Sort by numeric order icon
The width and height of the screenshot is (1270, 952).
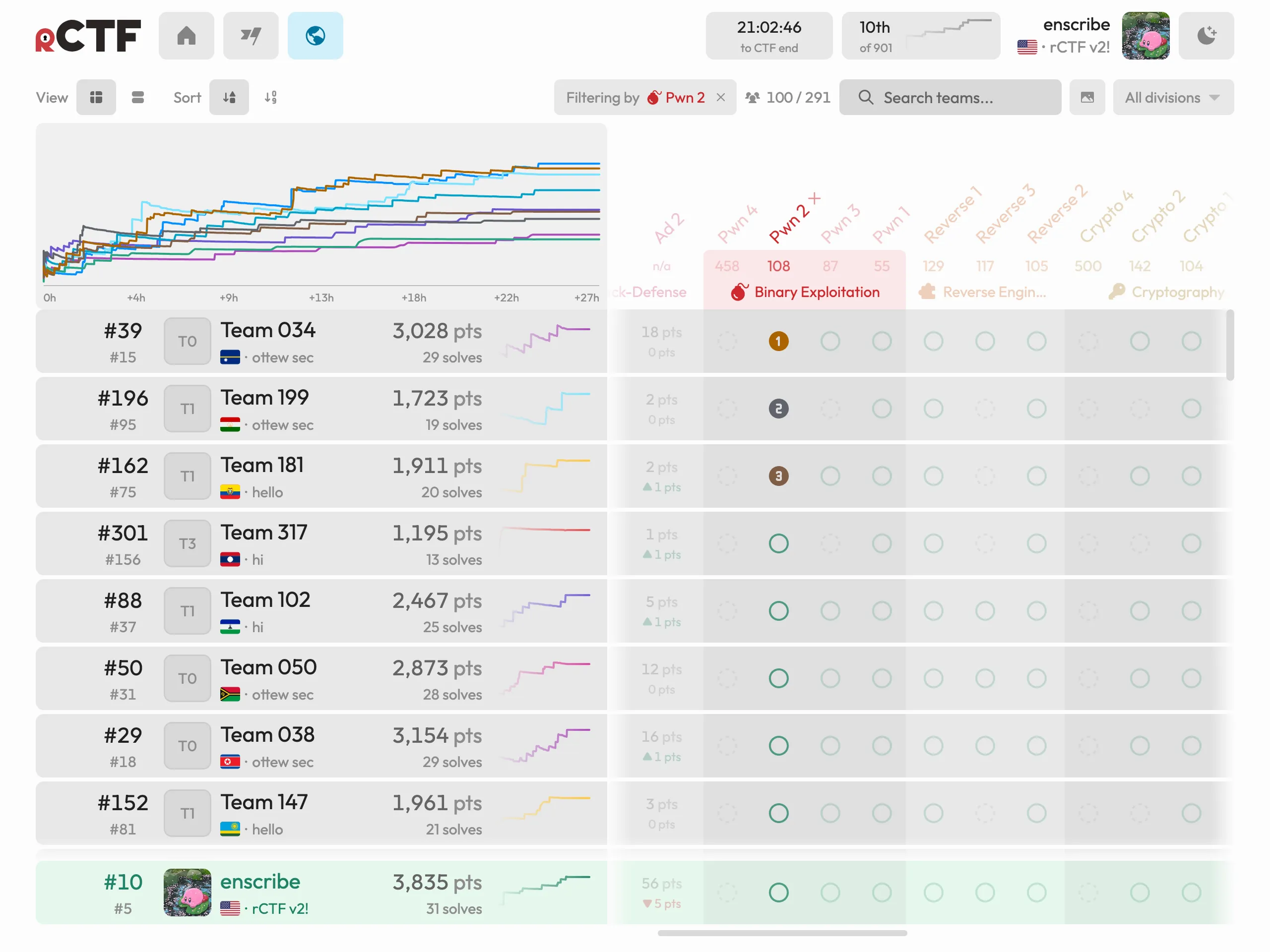(x=271, y=98)
